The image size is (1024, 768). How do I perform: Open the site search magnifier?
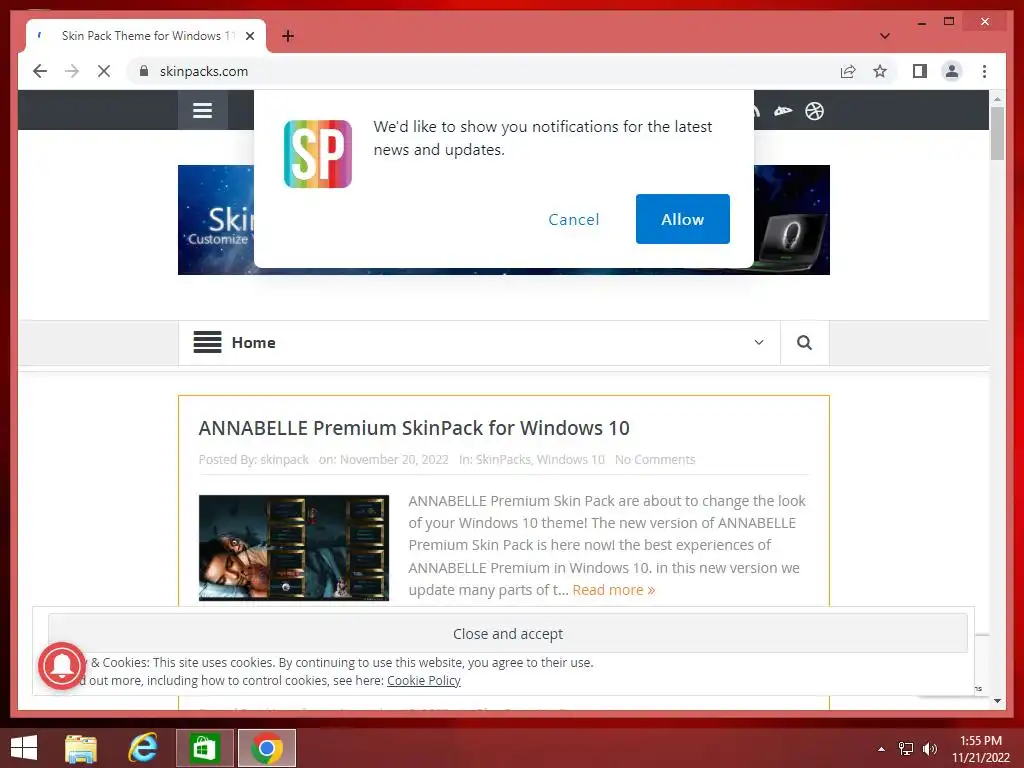(804, 342)
